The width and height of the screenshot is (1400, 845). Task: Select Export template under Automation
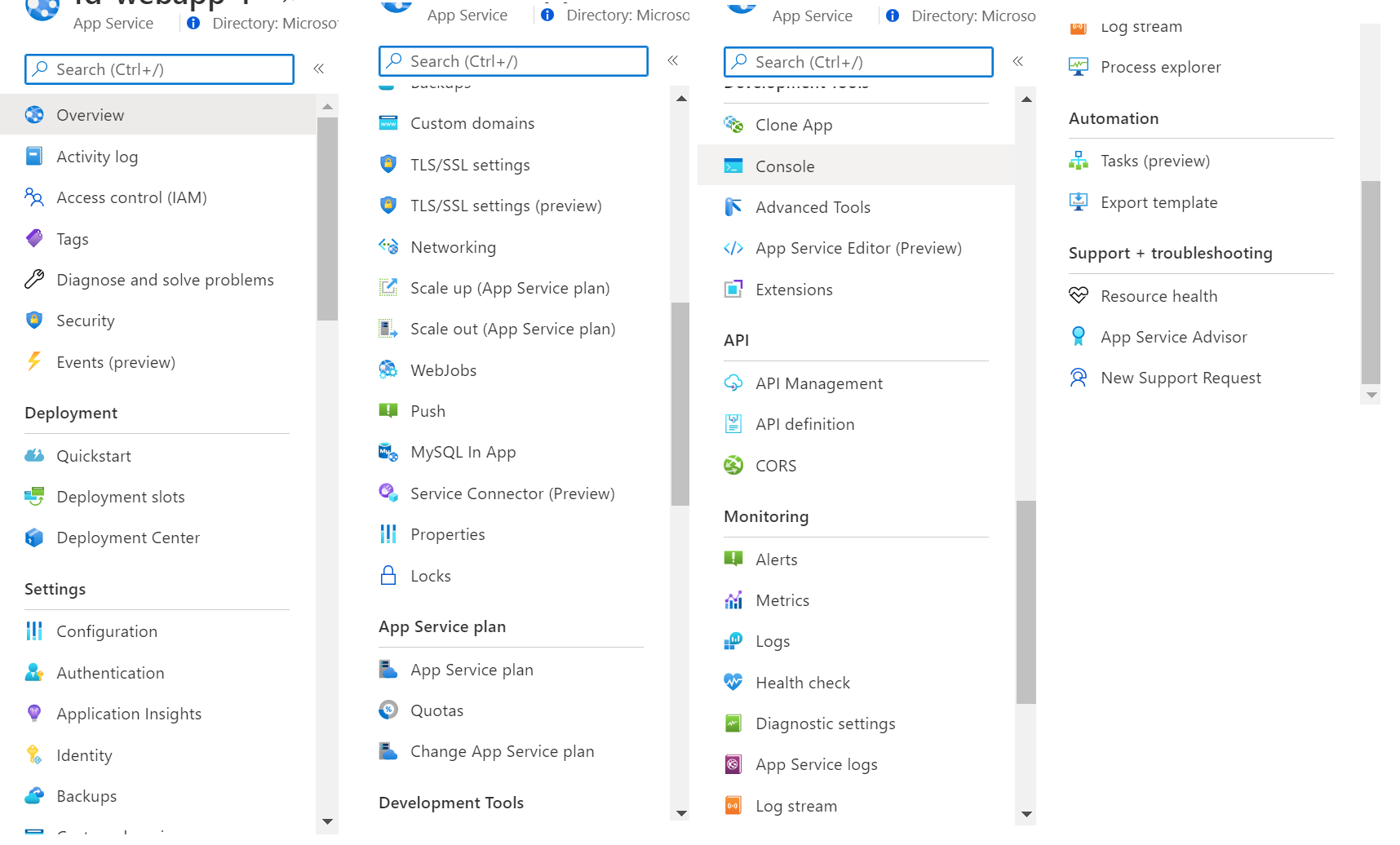click(1159, 202)
